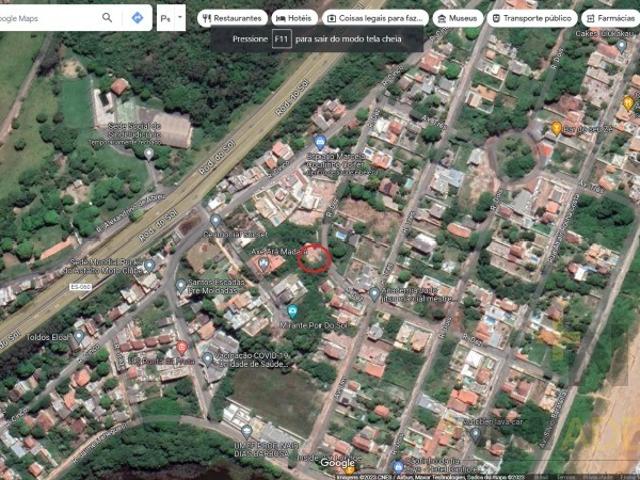The width and height of the screenshot is (640, 480).
Task: Click the search magnifier icon
Action: coord(107,18)
